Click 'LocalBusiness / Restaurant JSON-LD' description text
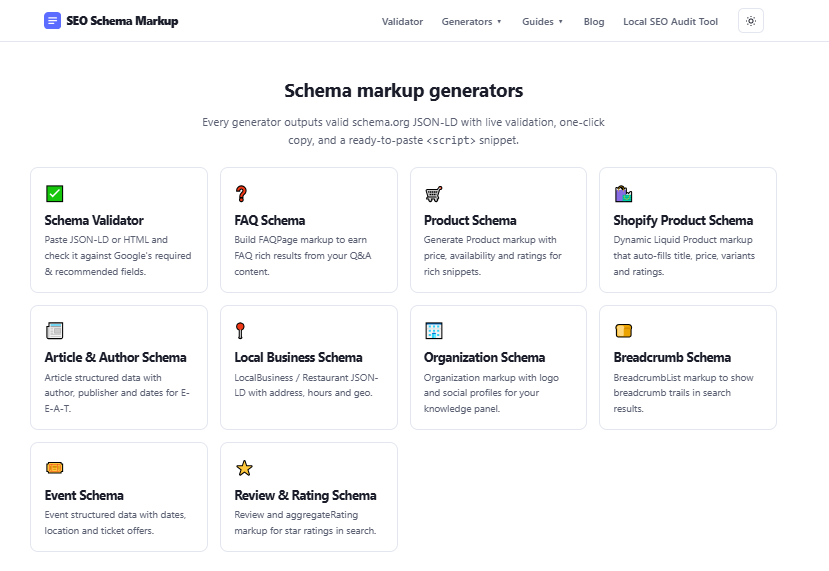829x571 pixels. point(306,385)
